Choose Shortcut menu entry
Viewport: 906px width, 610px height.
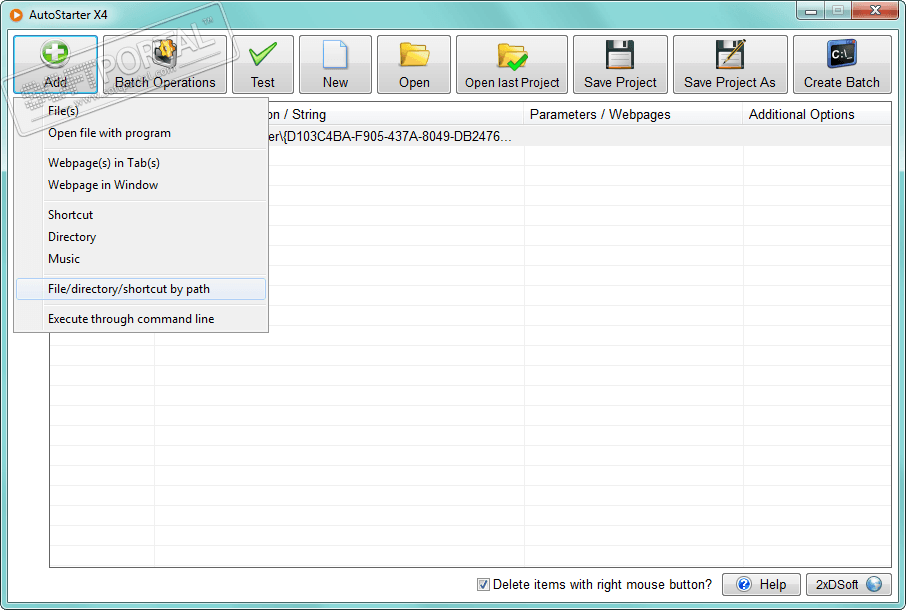pos(141,215)
